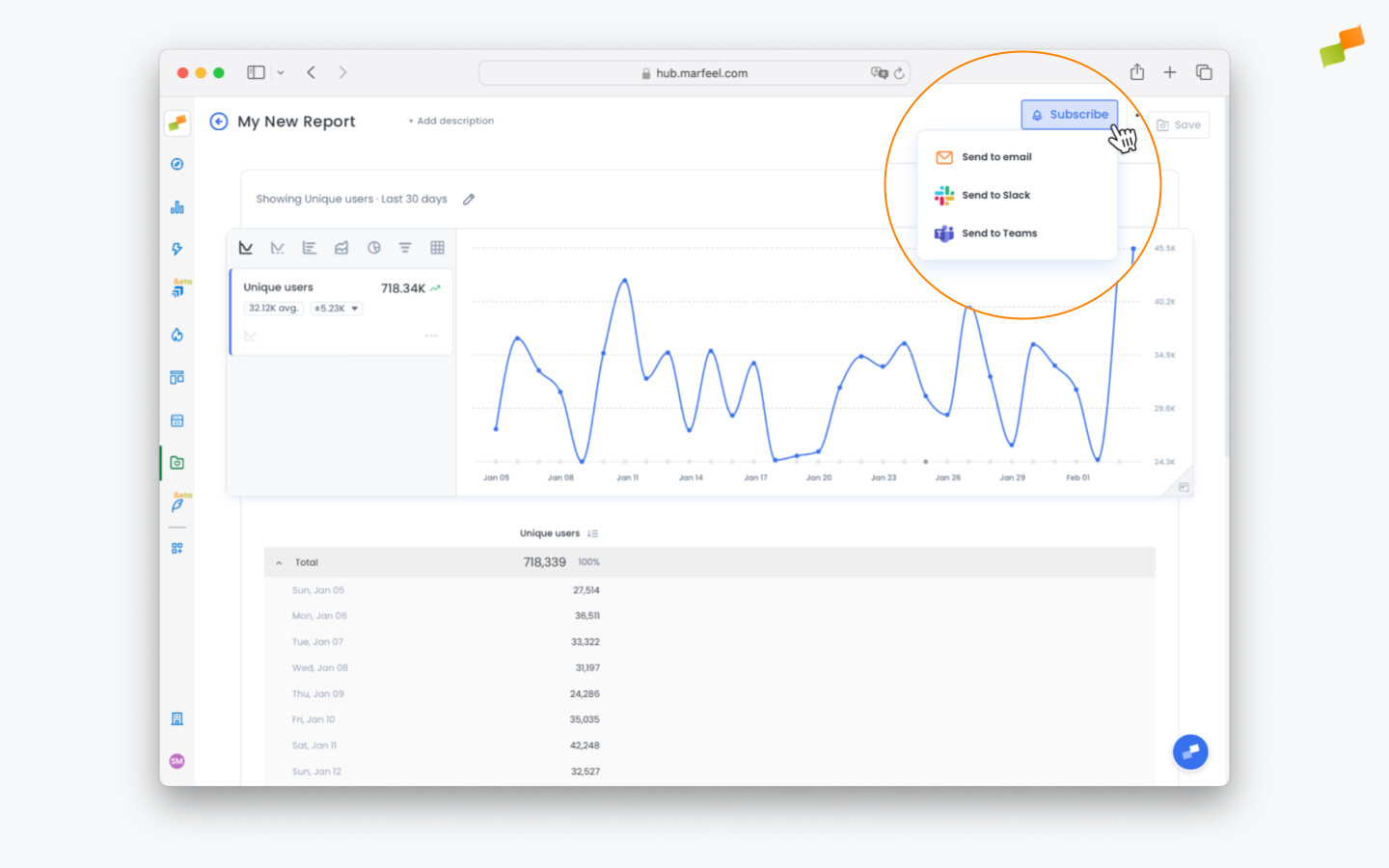Choose Send to email option
The width and height of the screenshot is (1389, 868).
[x=995, y=157]
